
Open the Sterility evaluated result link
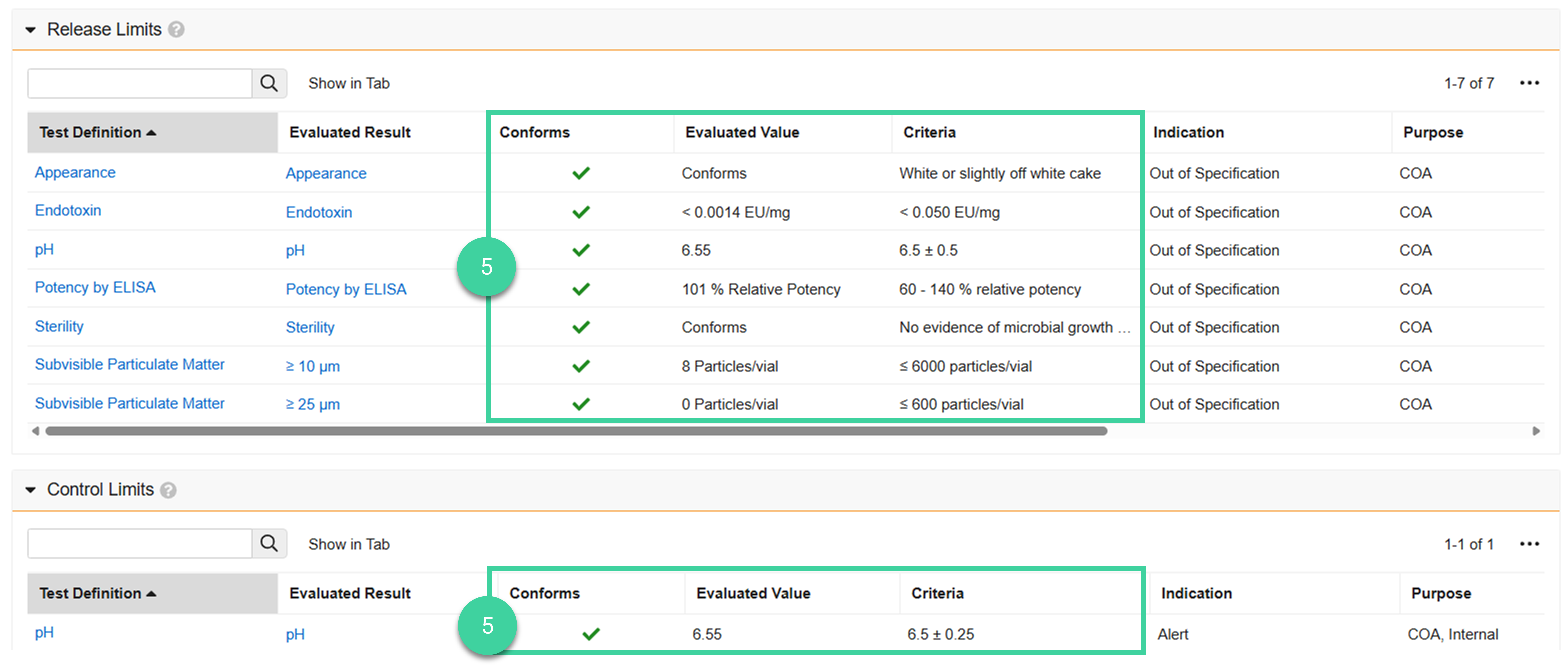[310, 328]
